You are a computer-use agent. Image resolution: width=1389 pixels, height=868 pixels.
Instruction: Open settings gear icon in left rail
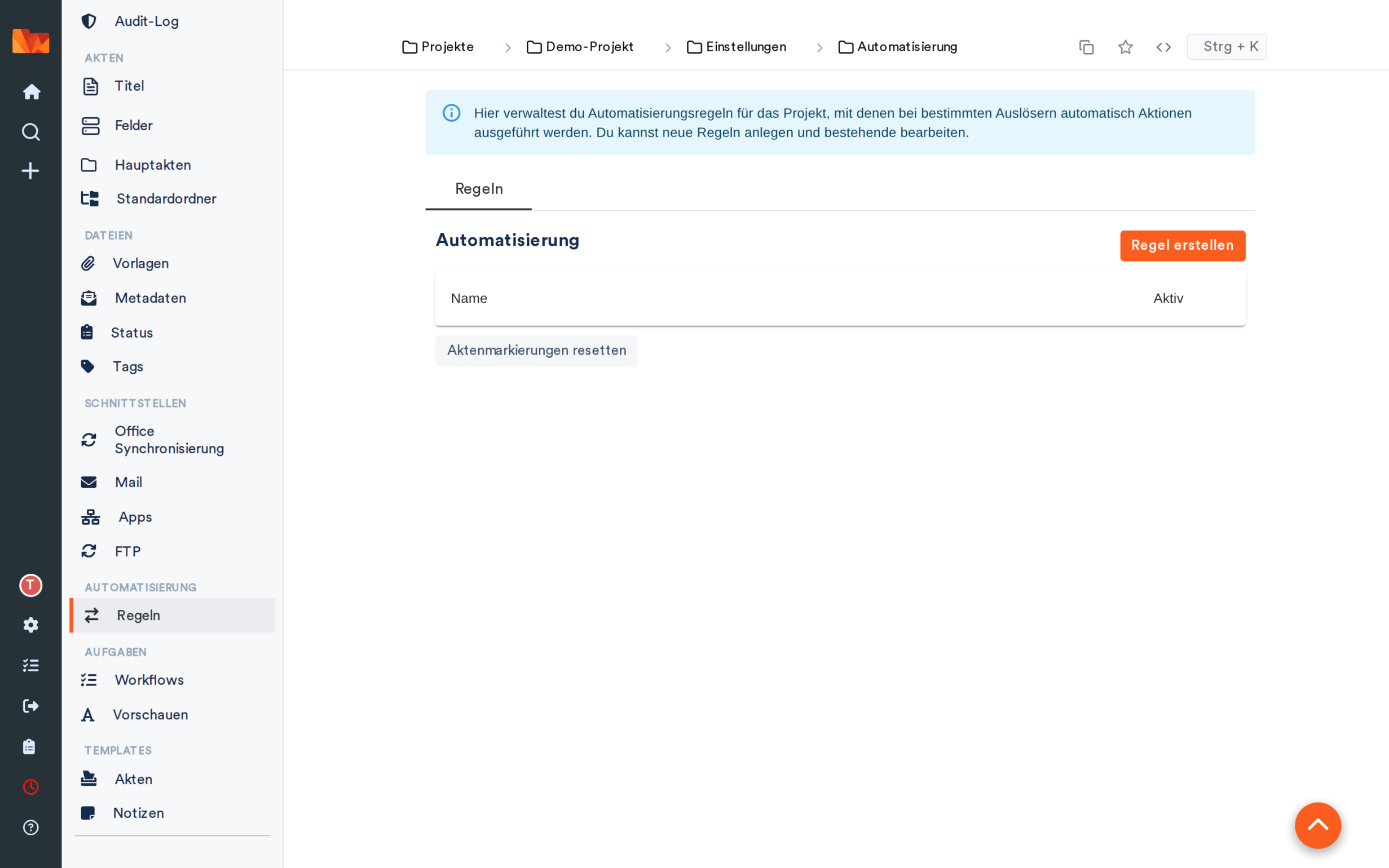pyautogui.click(x=31, y=625)
